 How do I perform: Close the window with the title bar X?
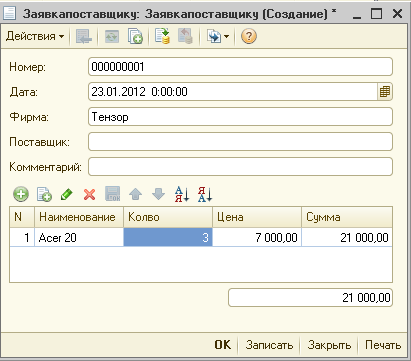pyautogui.click(x=397, y=13)
